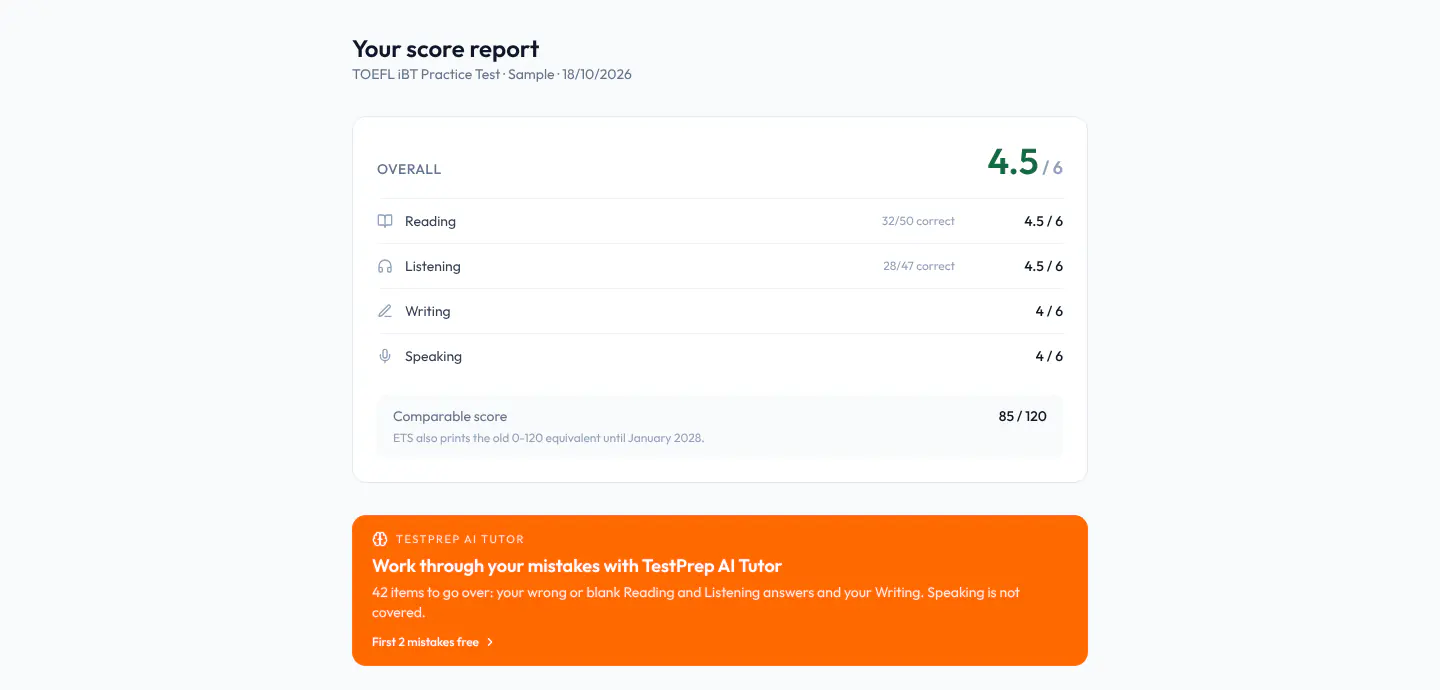Click the Listening 4.5 / 6 score
This screenshot has width=1440, height=690.
[1043, 266]
